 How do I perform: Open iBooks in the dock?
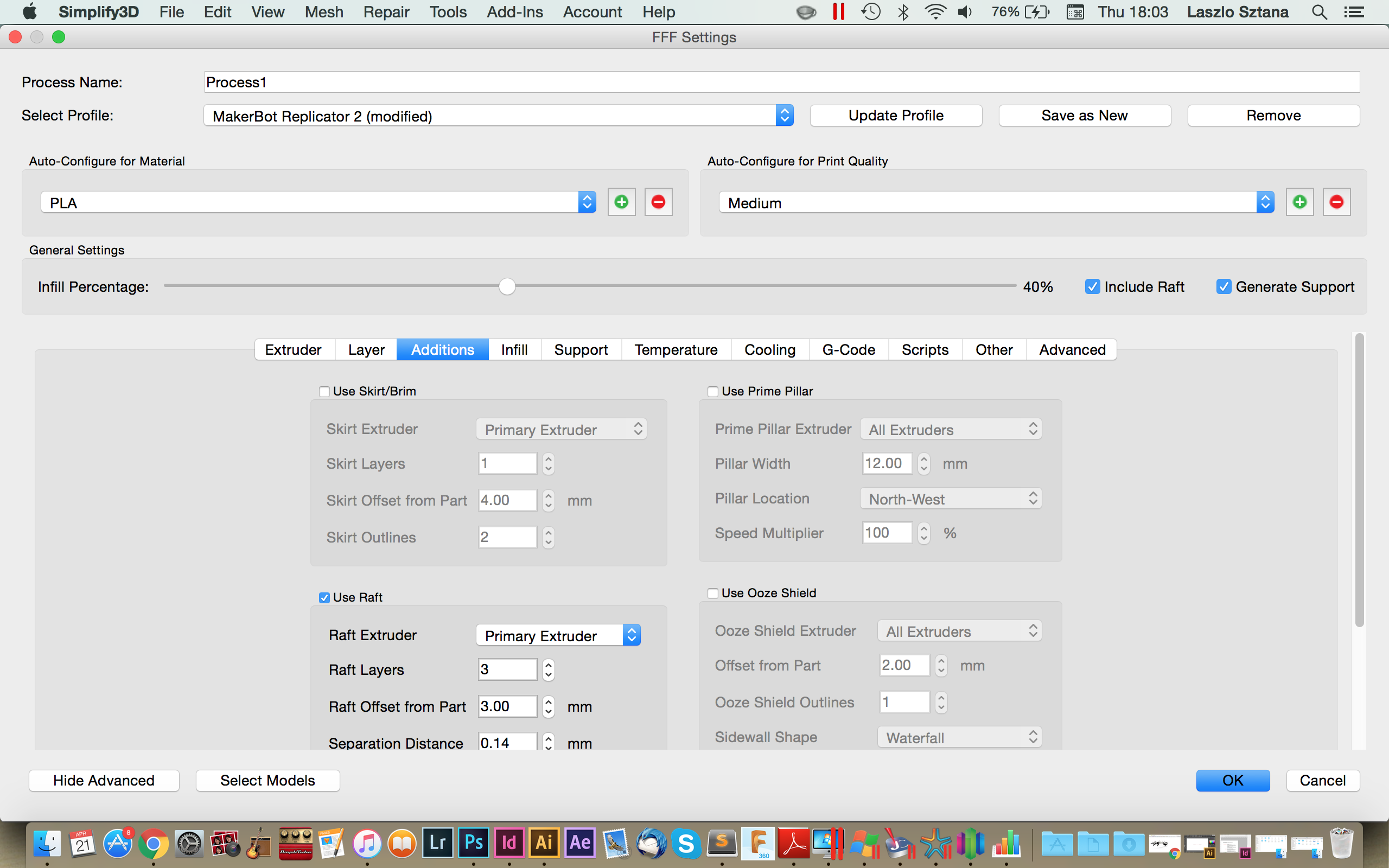(403, 844)
